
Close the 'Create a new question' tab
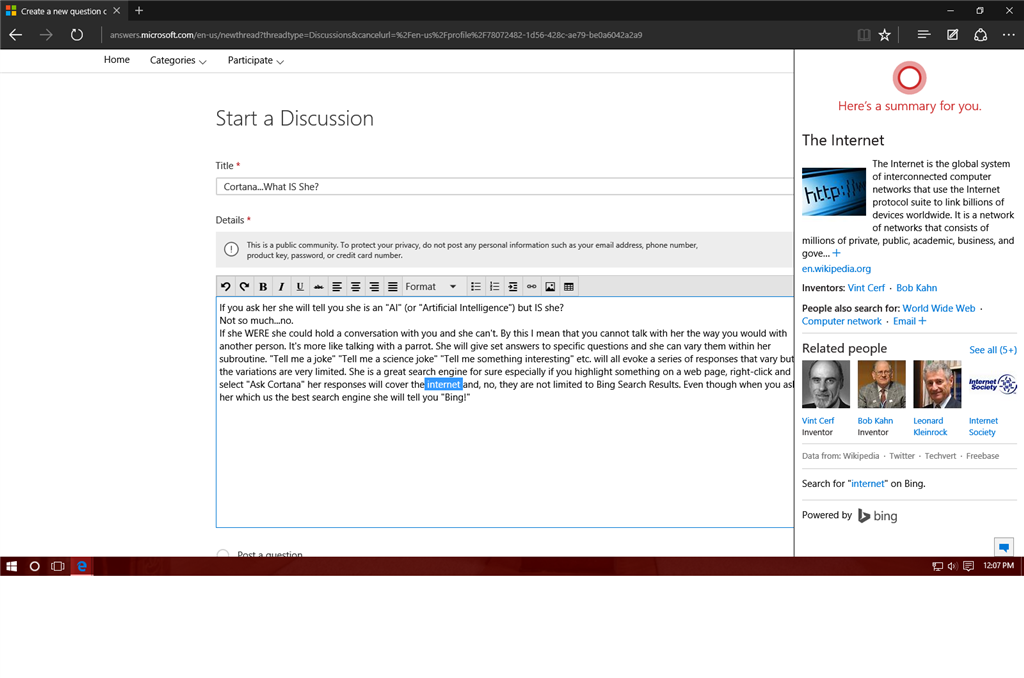[x=116, y=10]
